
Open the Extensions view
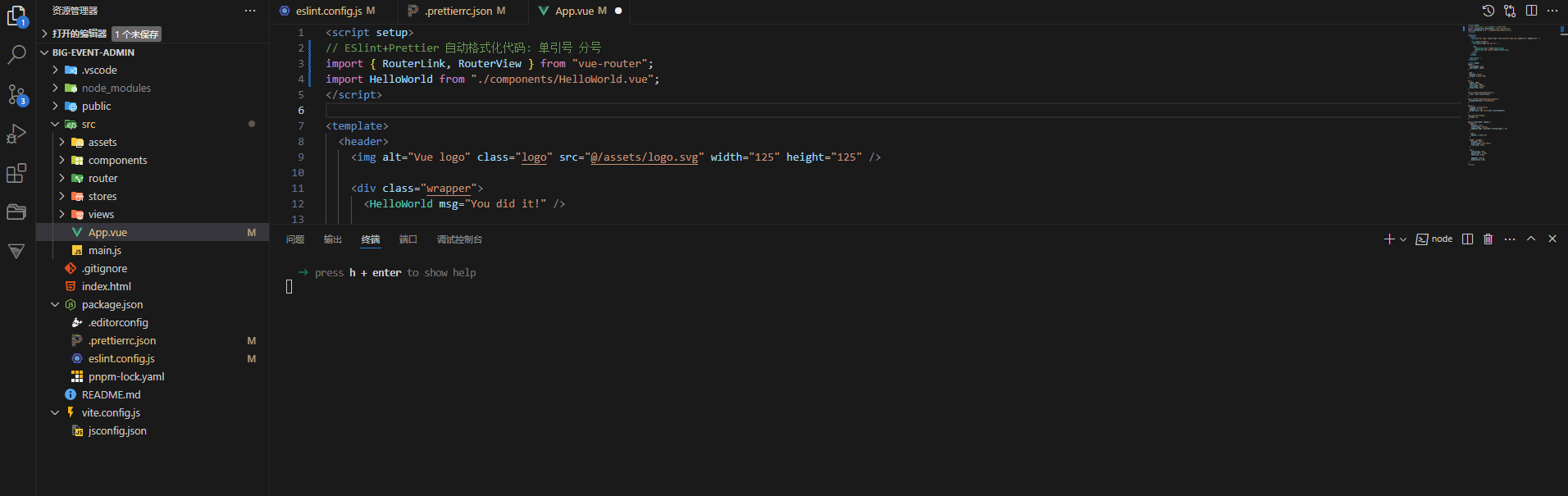pyautogui.click(x=16, y=173)
